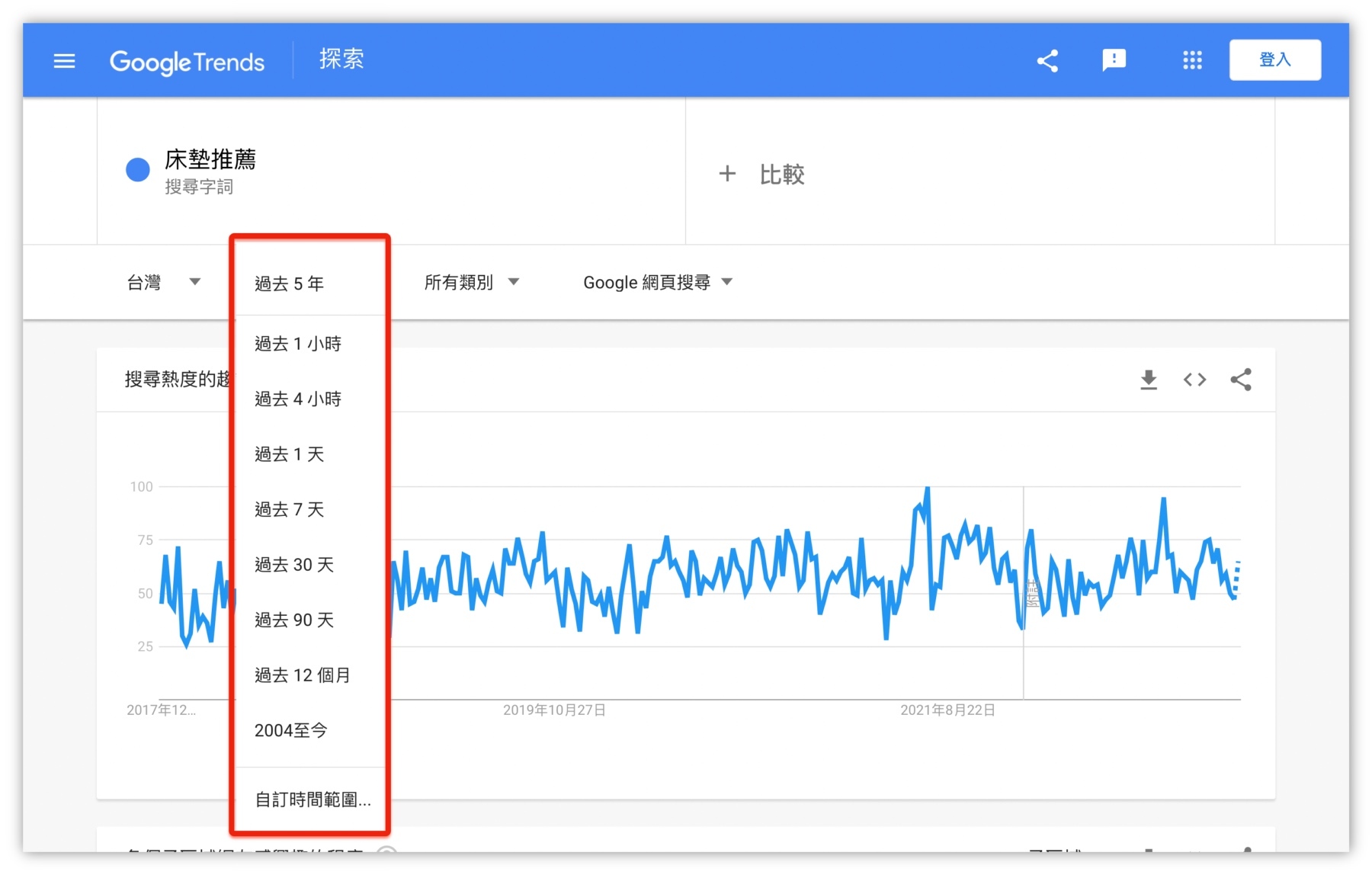
Task: Open the hamburger main menu
Action: coord(65,61)
